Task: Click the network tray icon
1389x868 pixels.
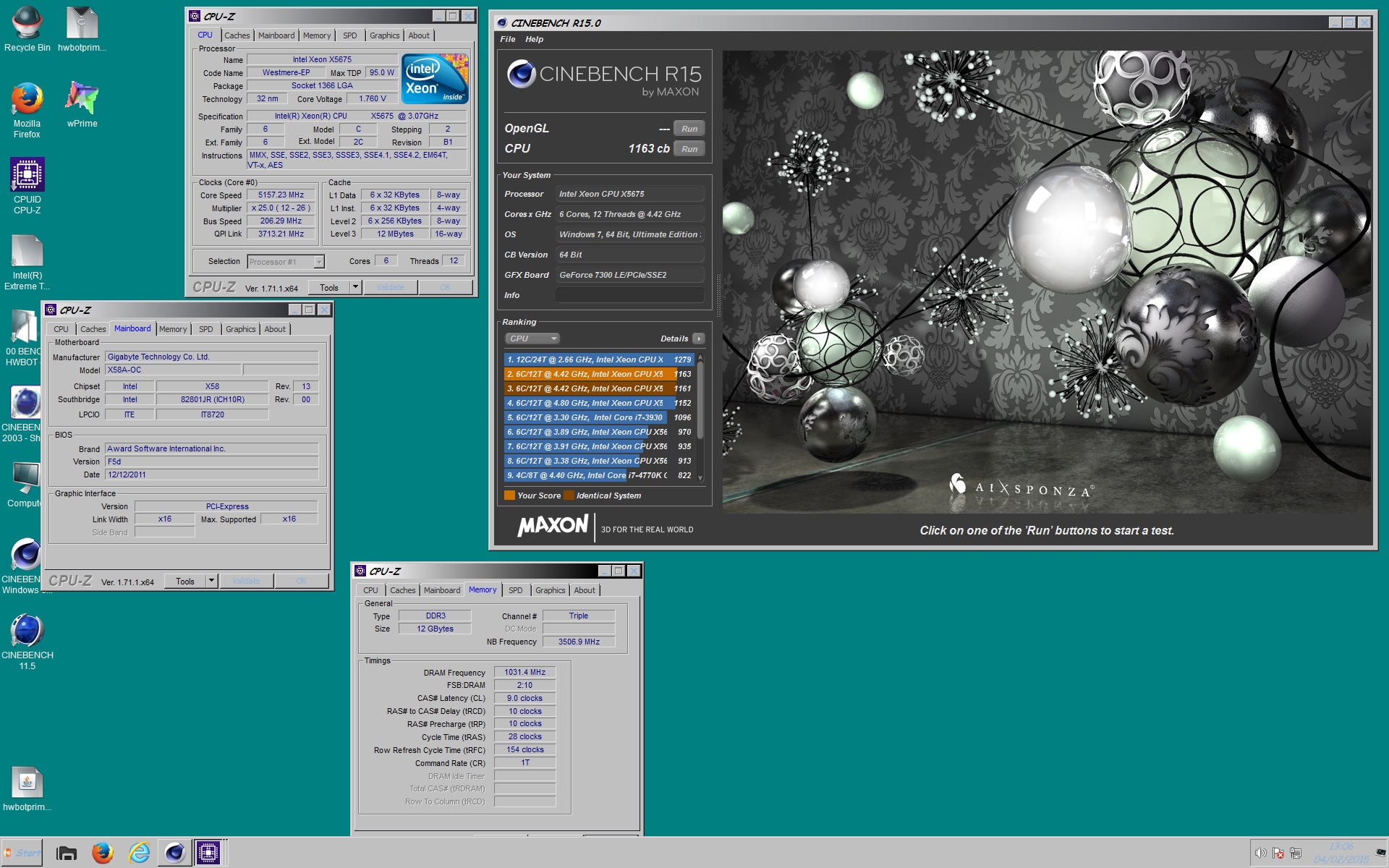Action: click(1295, 853)
